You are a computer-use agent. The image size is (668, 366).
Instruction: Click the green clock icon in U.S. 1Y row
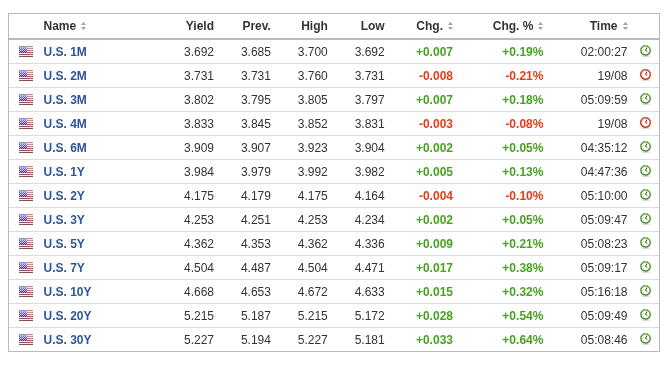point(645,170)
